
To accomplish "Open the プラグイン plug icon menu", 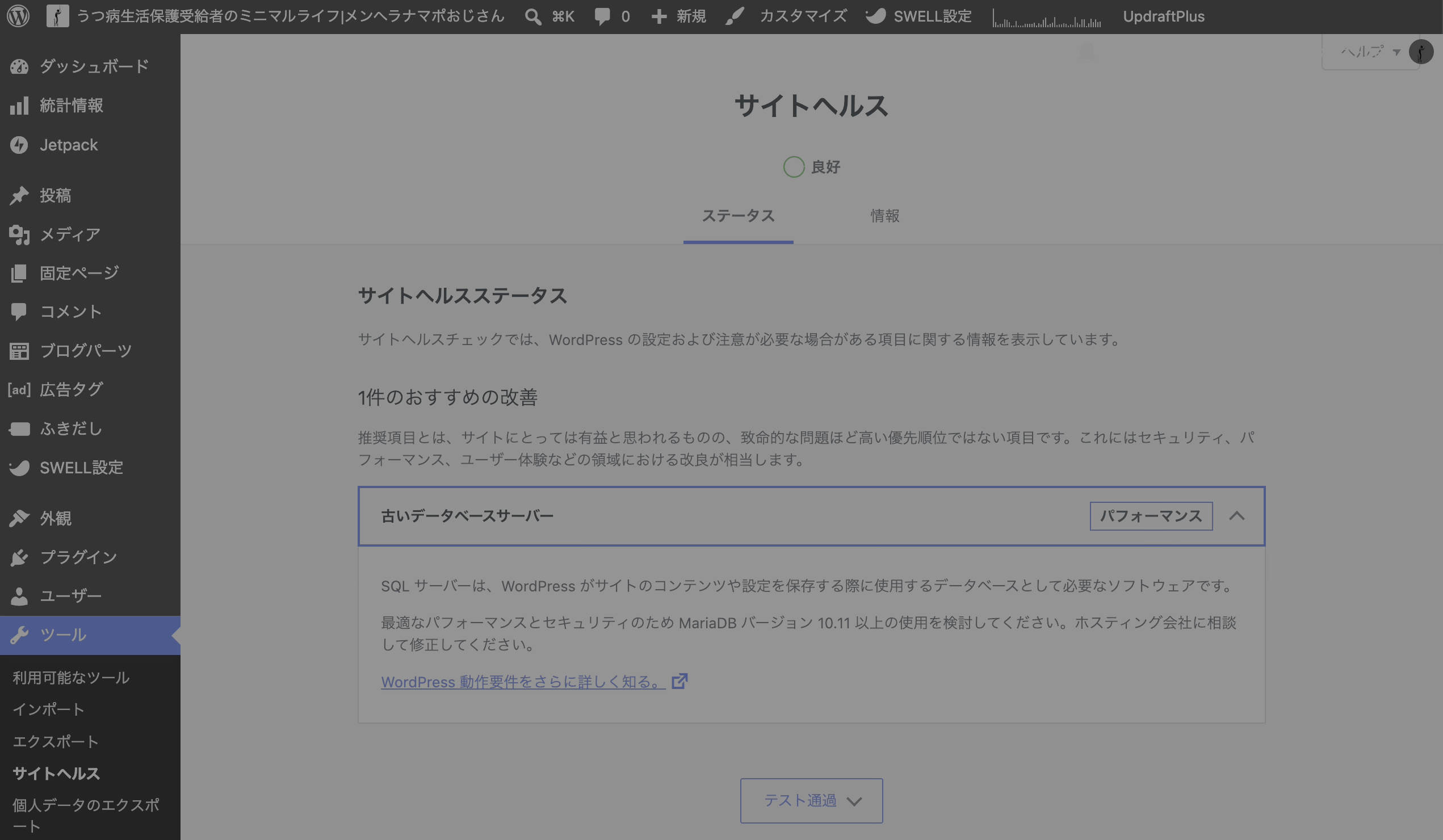I will (x=19, y=557).
